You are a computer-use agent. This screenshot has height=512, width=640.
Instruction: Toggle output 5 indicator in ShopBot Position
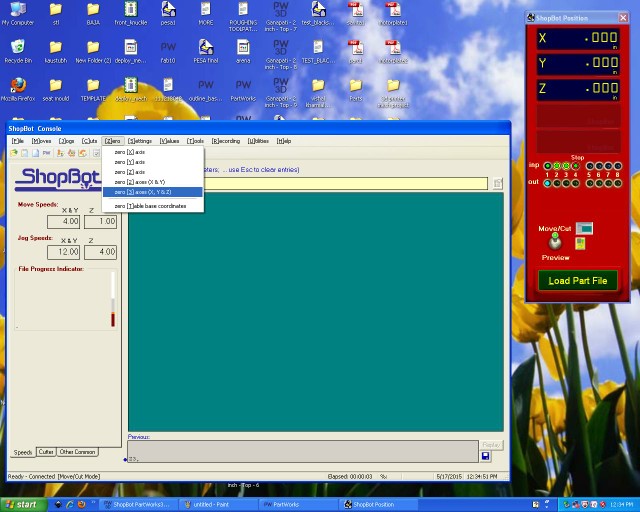point(590,183)
